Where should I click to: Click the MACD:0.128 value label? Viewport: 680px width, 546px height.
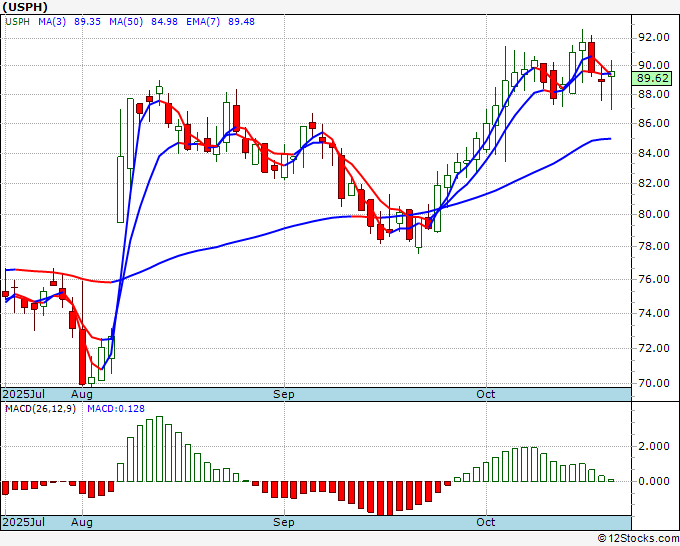116,409
